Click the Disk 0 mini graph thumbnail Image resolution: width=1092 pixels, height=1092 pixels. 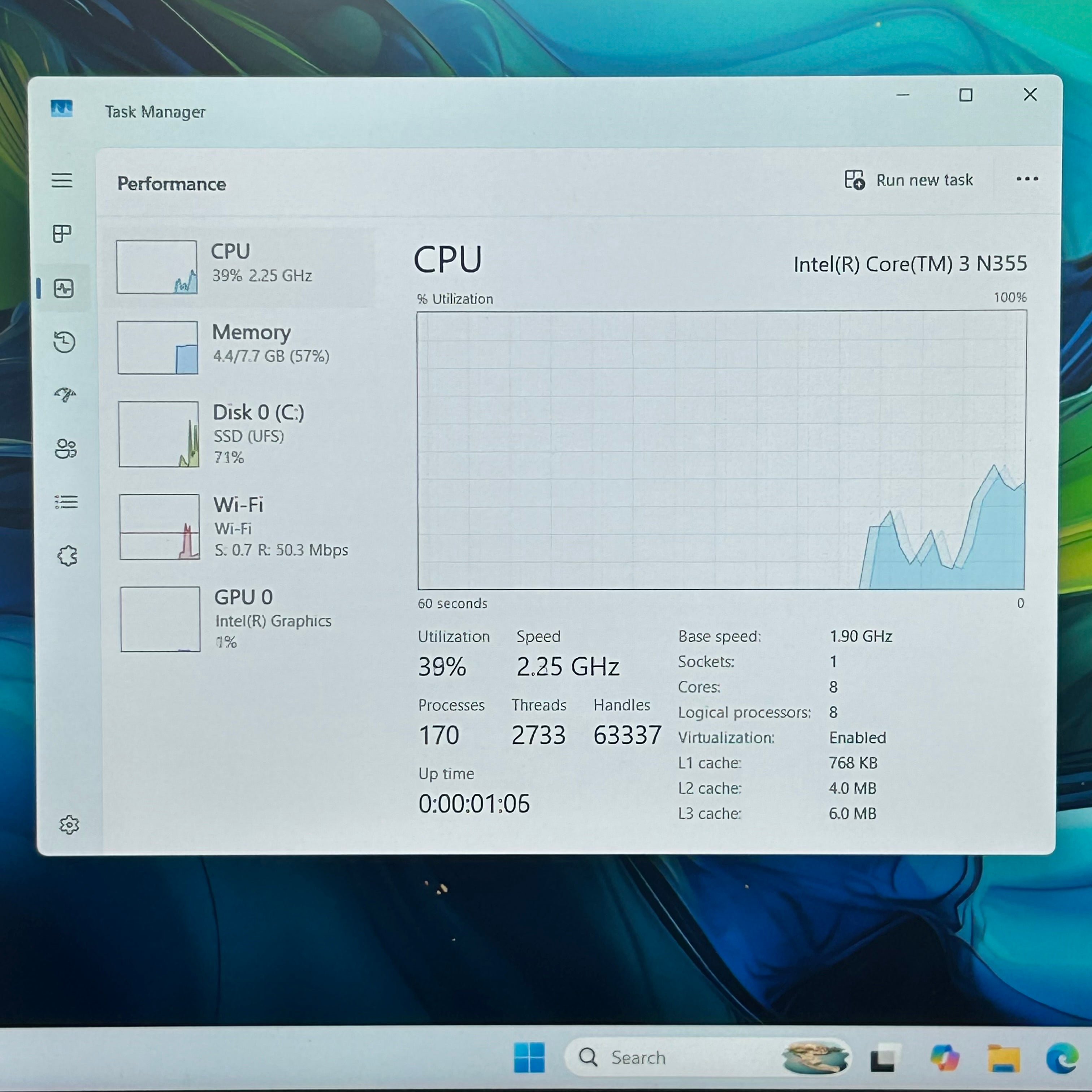click(159, 434)
